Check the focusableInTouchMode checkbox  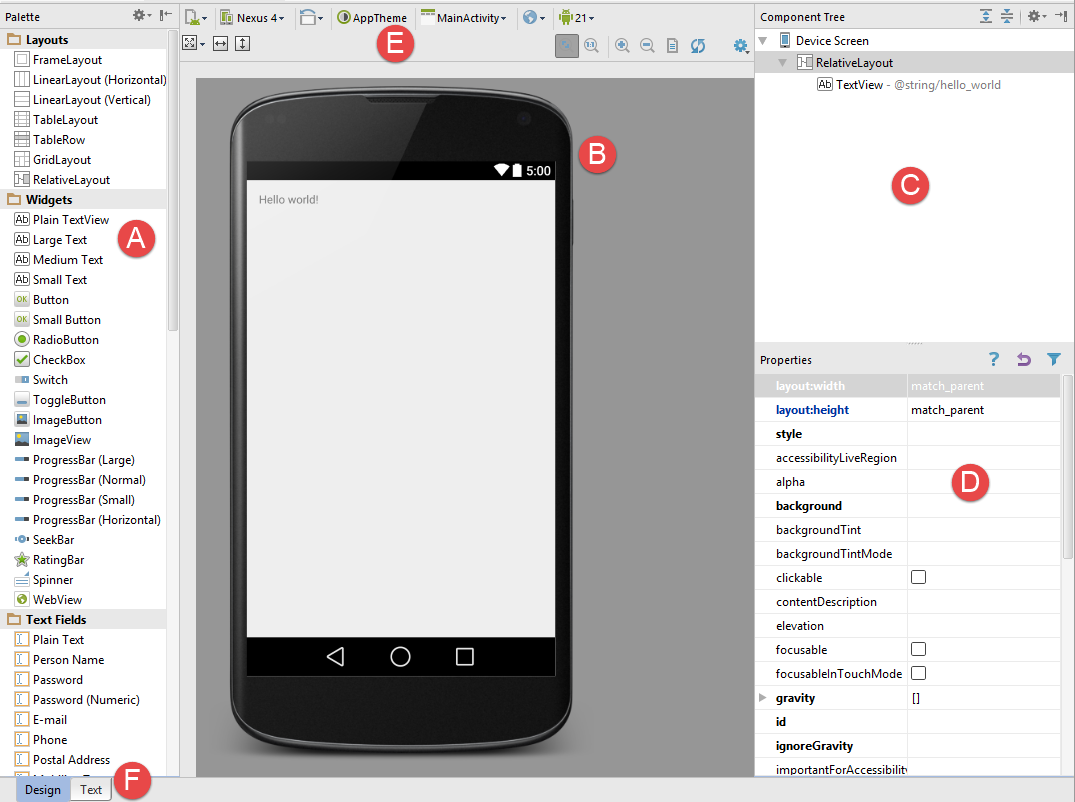click(918, 674)
